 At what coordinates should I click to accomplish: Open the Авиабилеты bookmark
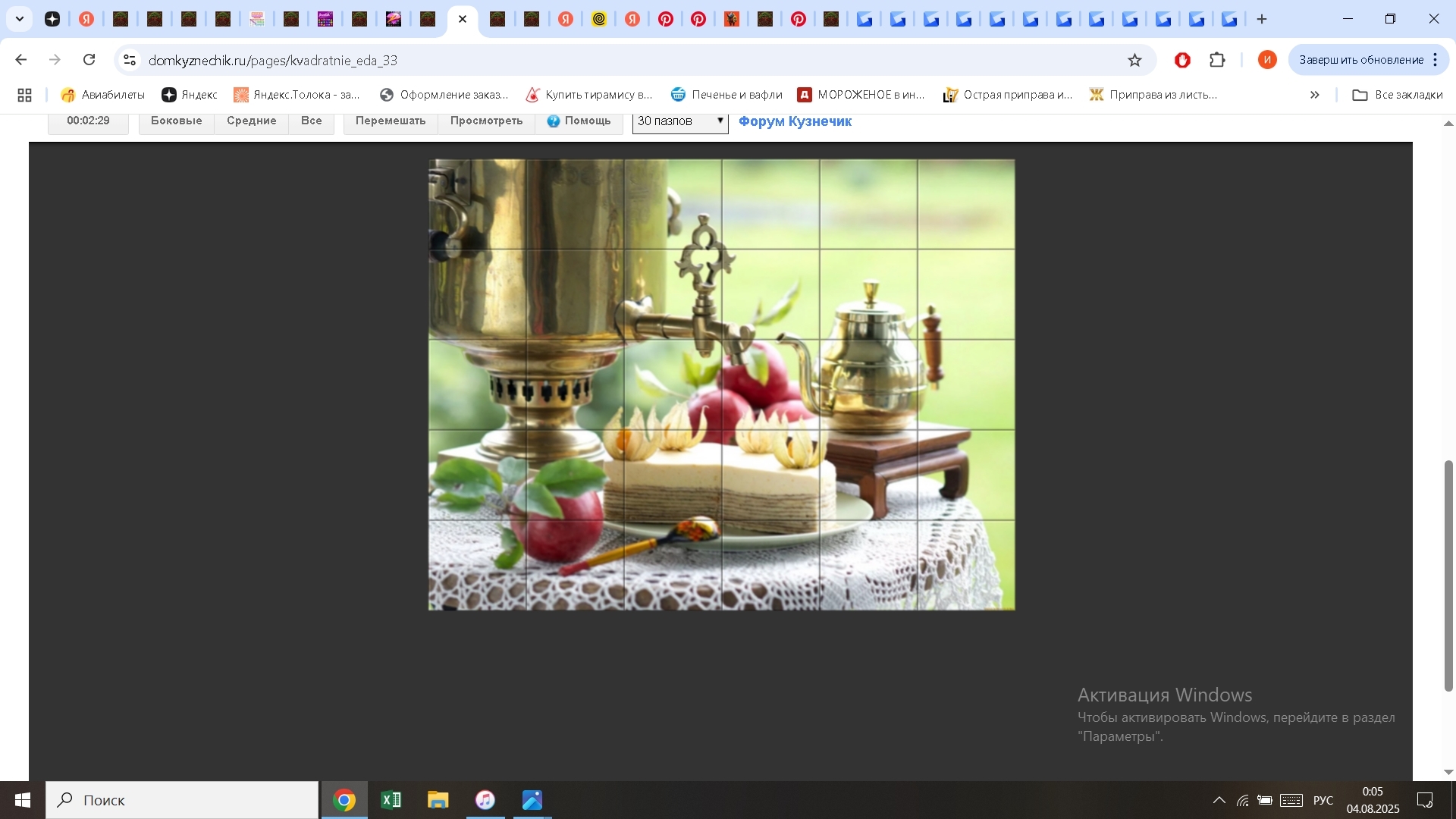click(x=103, y=95)
